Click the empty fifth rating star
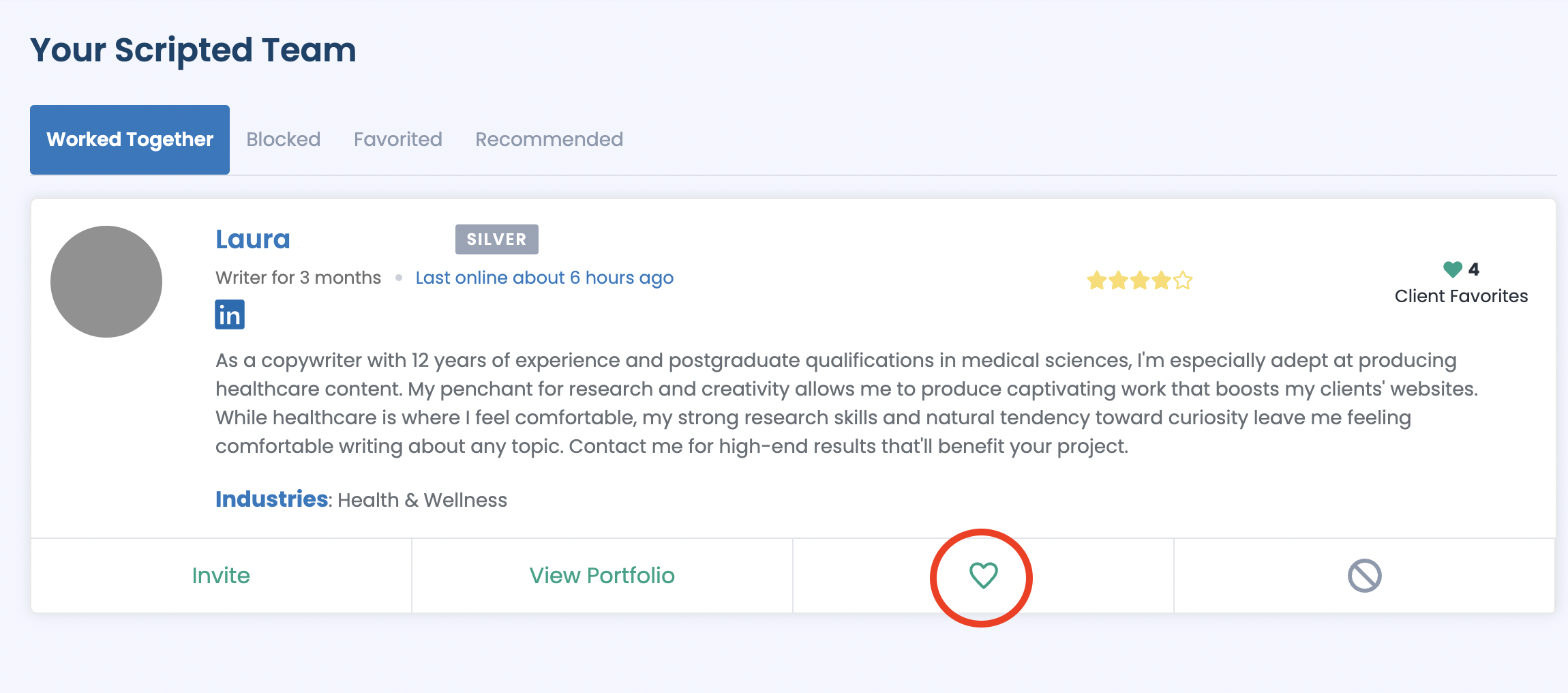This screenshot has height=693, width=1568. 1183,280
